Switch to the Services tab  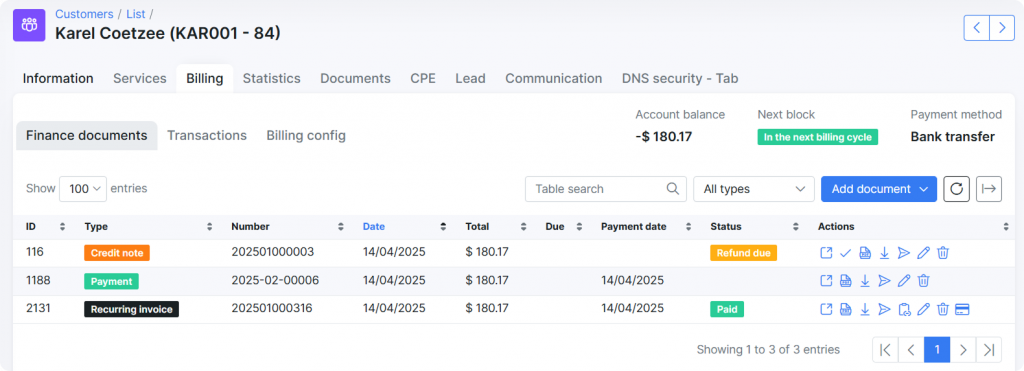(x=140, y=78)
